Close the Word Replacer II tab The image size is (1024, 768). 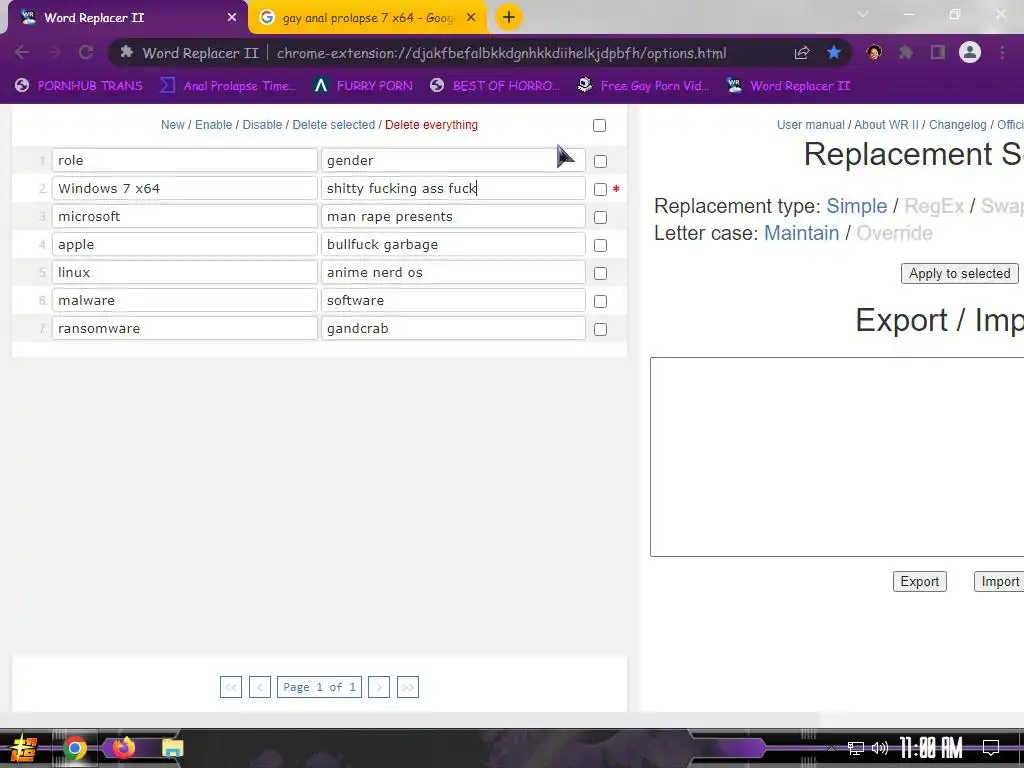coord(232,18)
